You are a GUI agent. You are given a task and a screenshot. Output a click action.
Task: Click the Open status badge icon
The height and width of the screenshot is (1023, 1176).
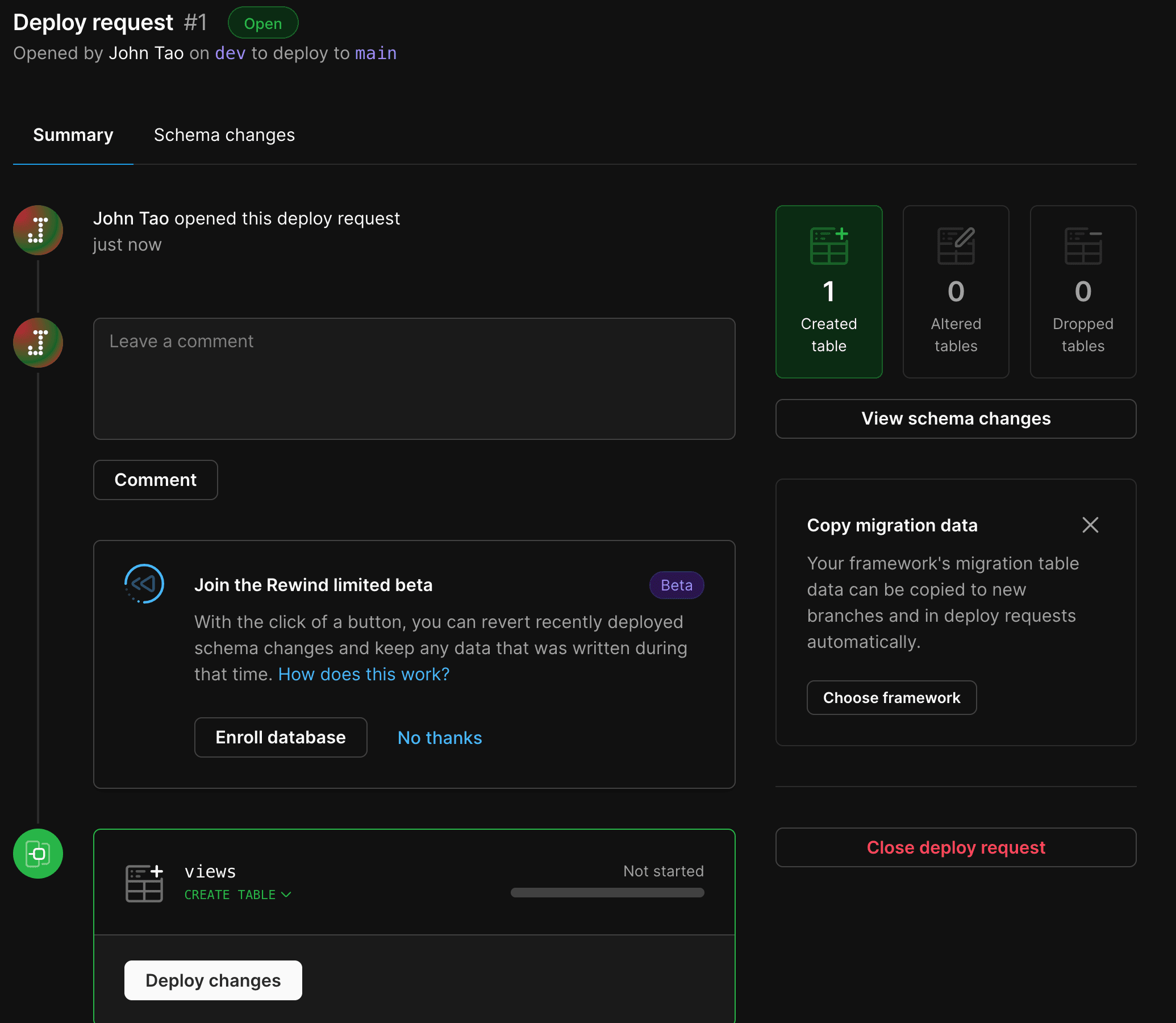[262, 22]
